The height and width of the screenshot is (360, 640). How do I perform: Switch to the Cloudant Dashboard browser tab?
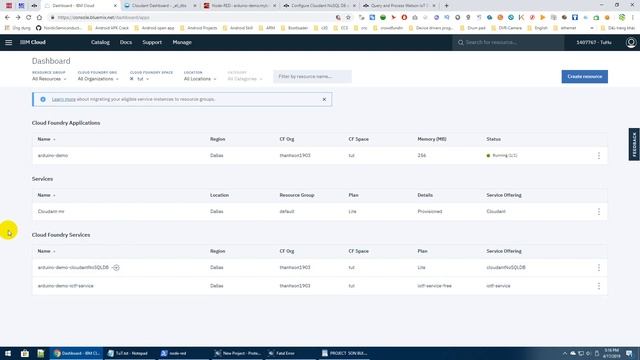pos(160,6)
